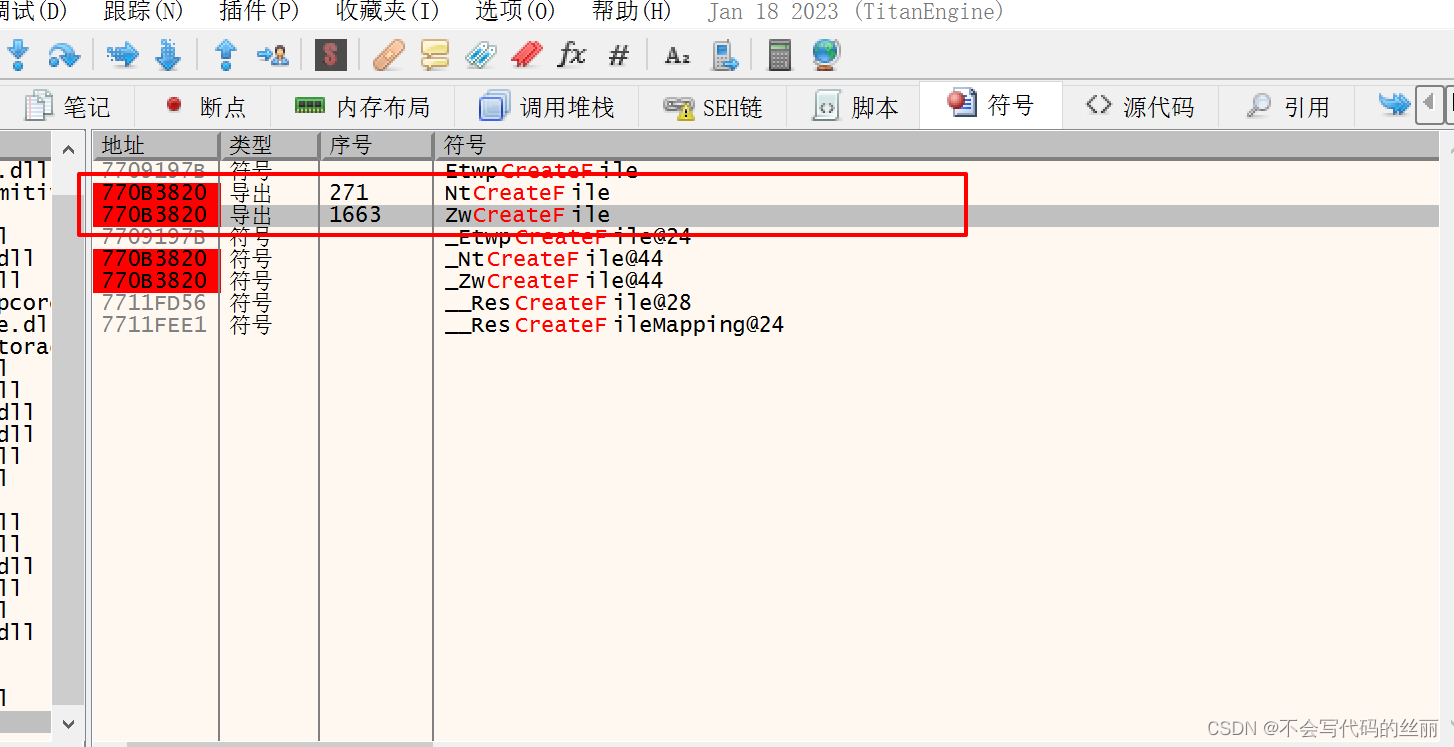The image size is (1454, 747).
Task: Open the 引用 references tab
Action: point(1288,107)
